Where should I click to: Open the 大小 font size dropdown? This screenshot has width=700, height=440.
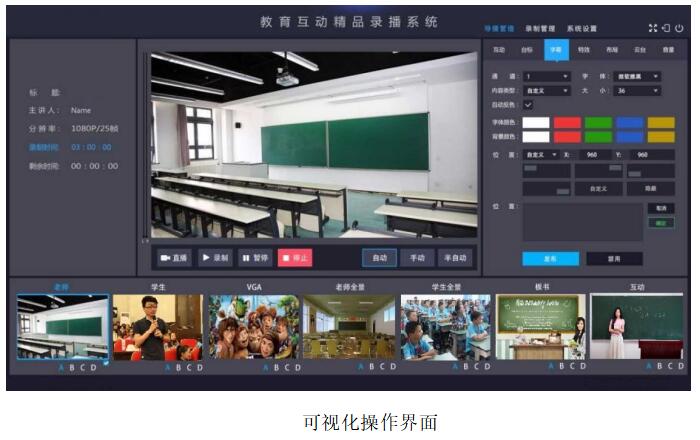(638, 90)
